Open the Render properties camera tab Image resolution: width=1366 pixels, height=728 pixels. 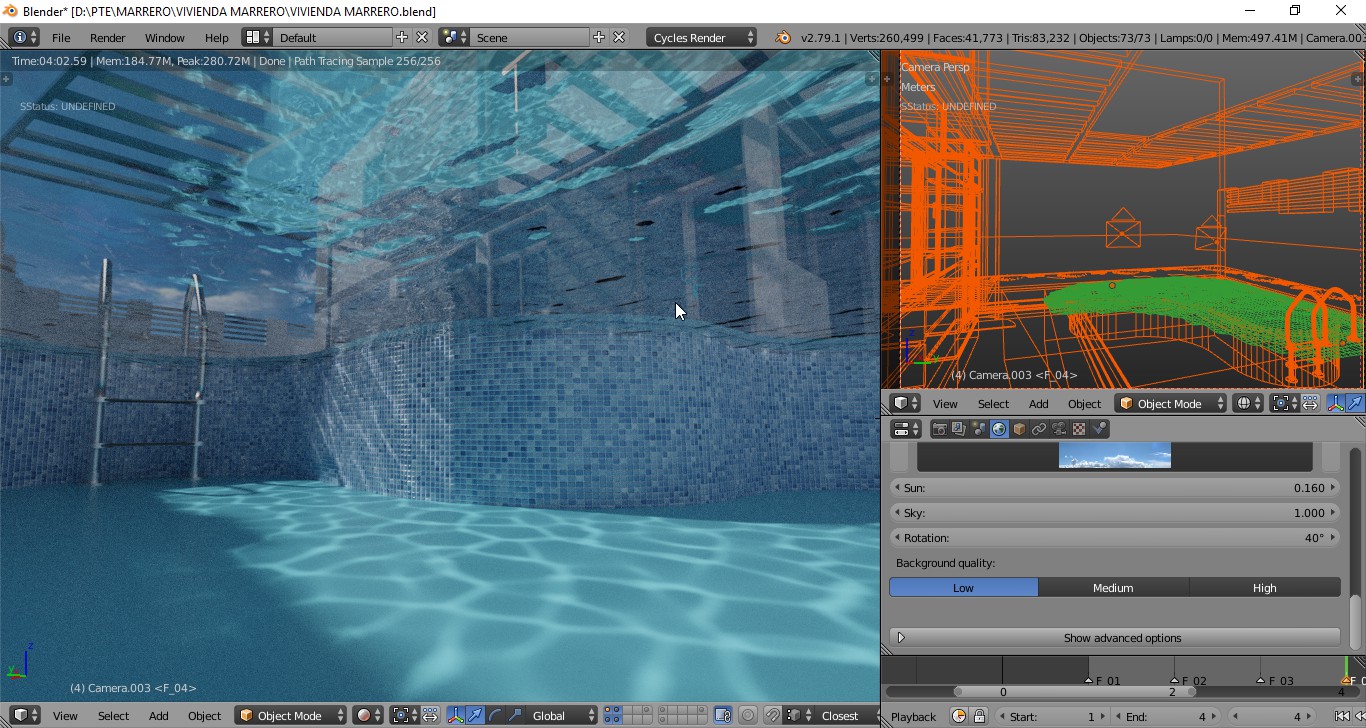(x=939, y=429)
